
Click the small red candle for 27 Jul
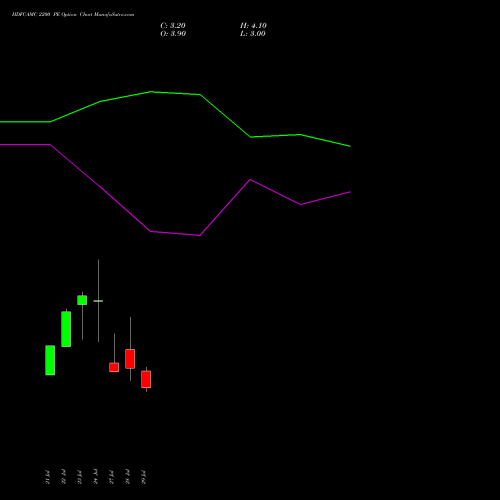[114, 367]
